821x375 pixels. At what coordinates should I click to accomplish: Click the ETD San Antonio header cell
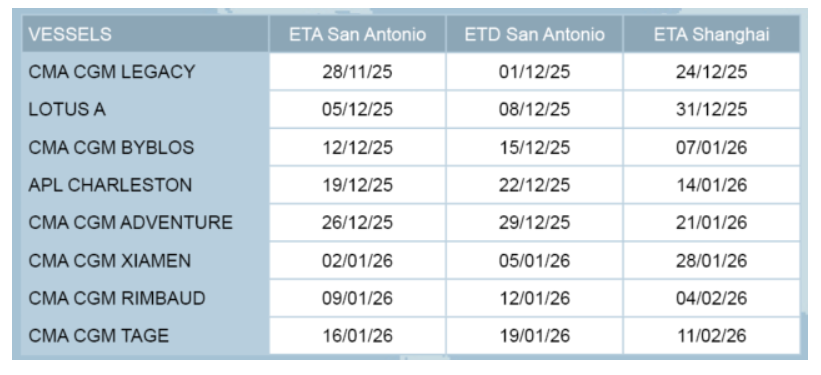534,35
